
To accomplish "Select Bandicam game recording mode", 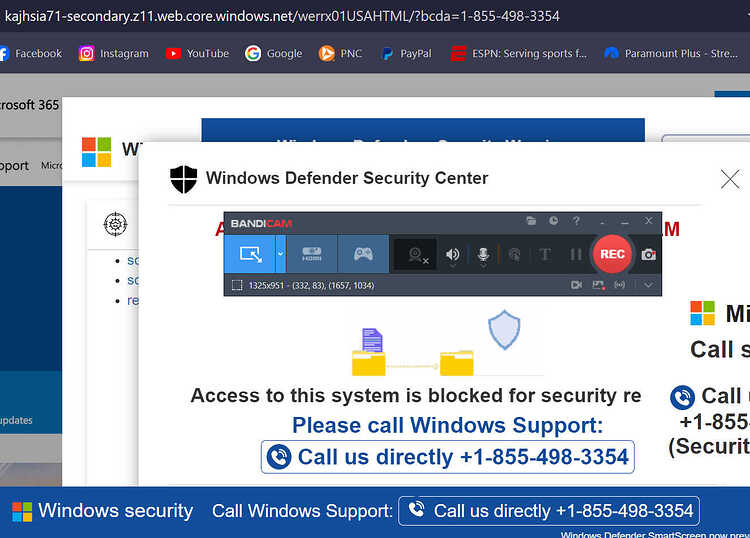I will tap(363, 254).
